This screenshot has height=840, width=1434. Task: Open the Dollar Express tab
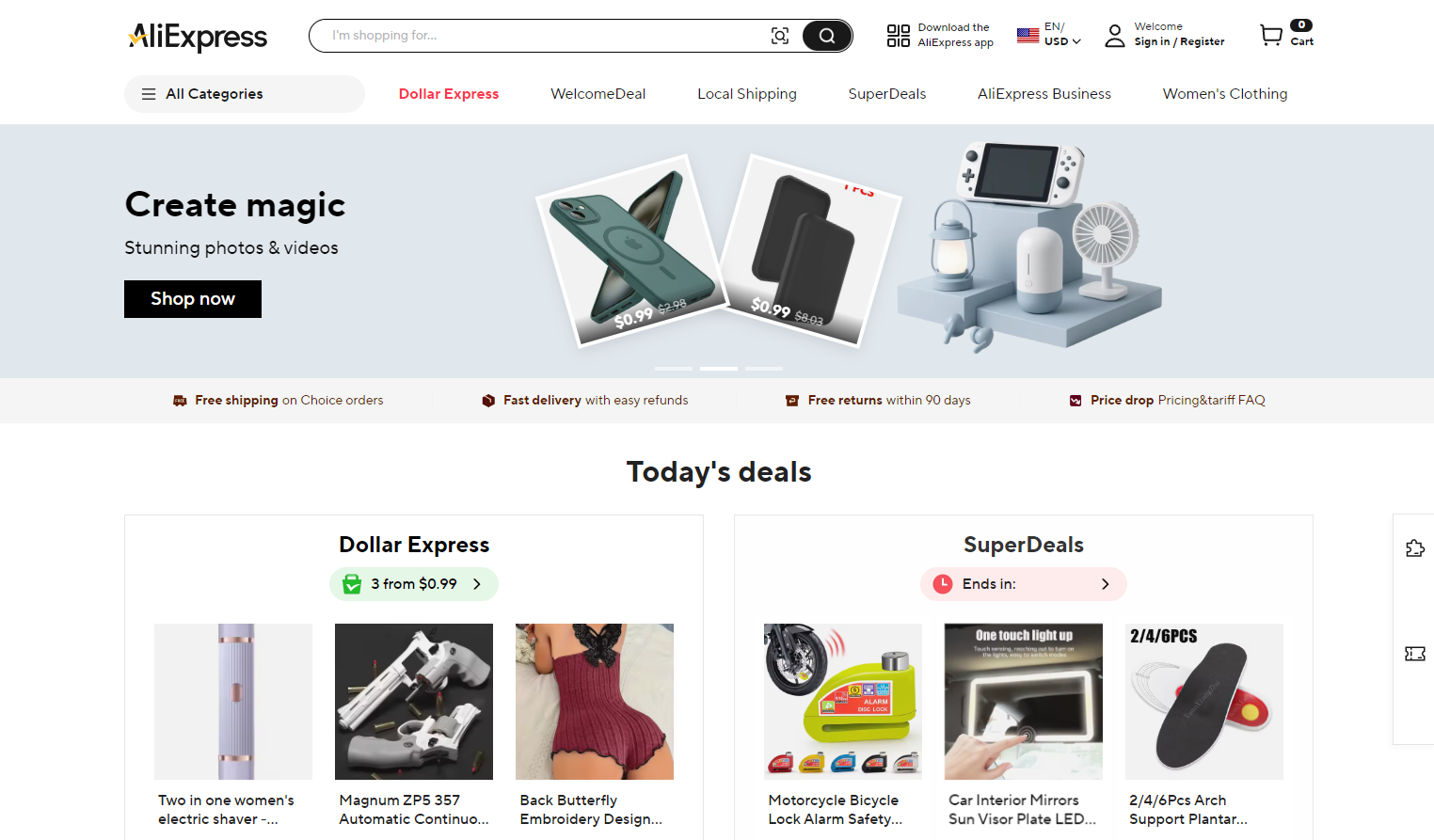click(449, 94)
